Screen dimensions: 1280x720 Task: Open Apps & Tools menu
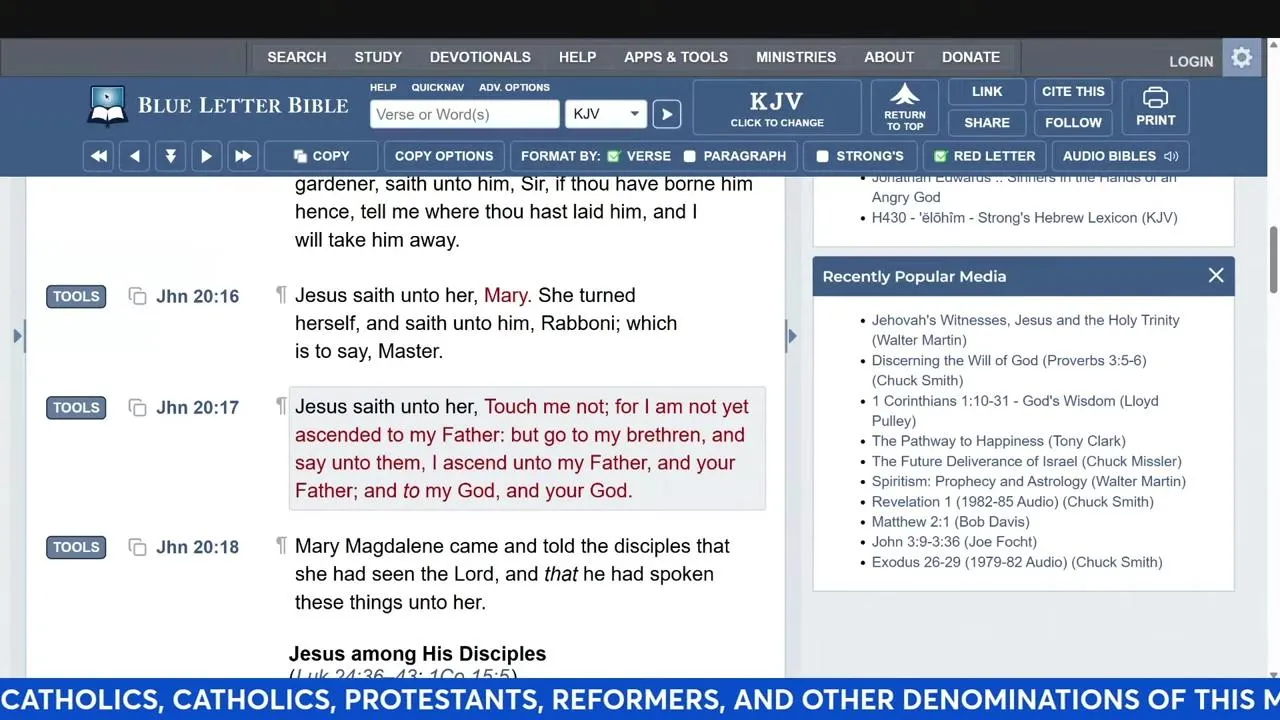(676, 57)
